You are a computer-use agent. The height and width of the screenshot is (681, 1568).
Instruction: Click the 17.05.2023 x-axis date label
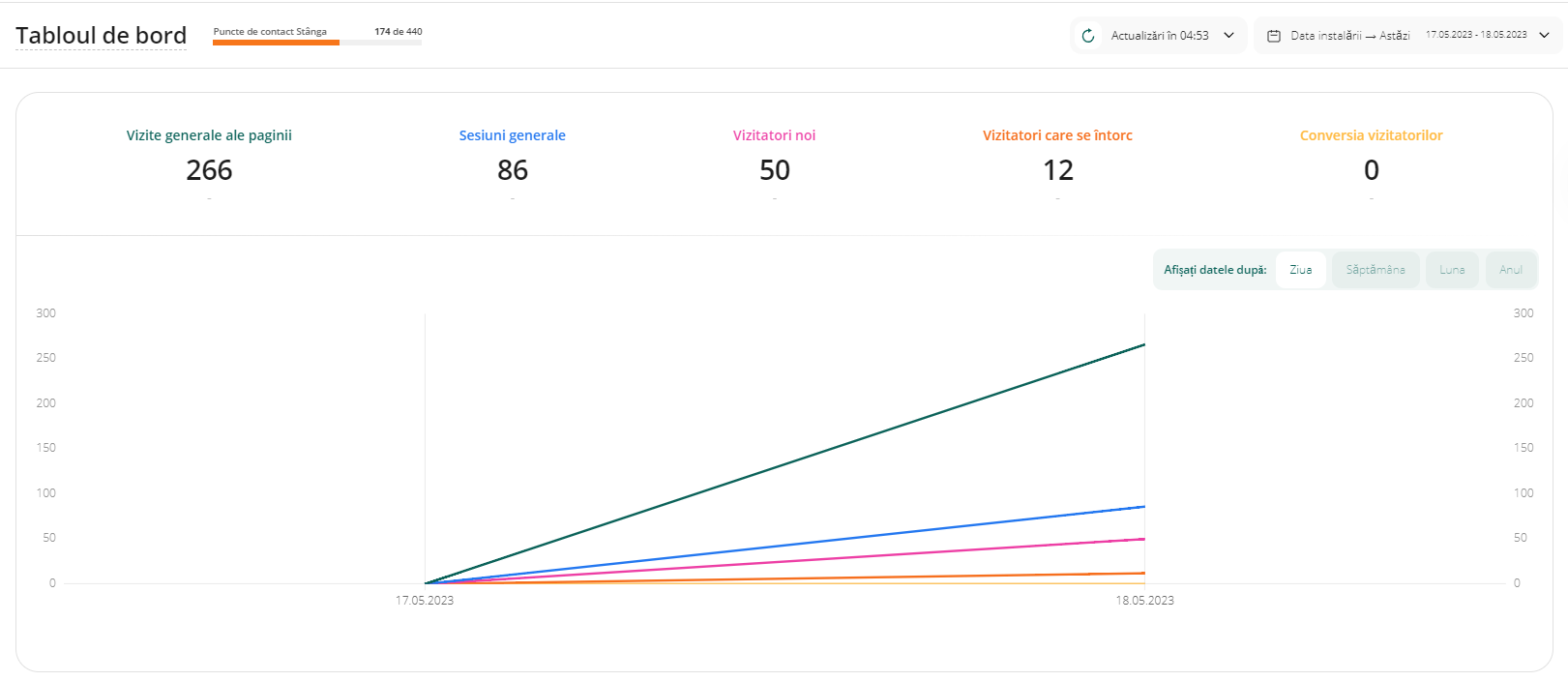point(424,601)
